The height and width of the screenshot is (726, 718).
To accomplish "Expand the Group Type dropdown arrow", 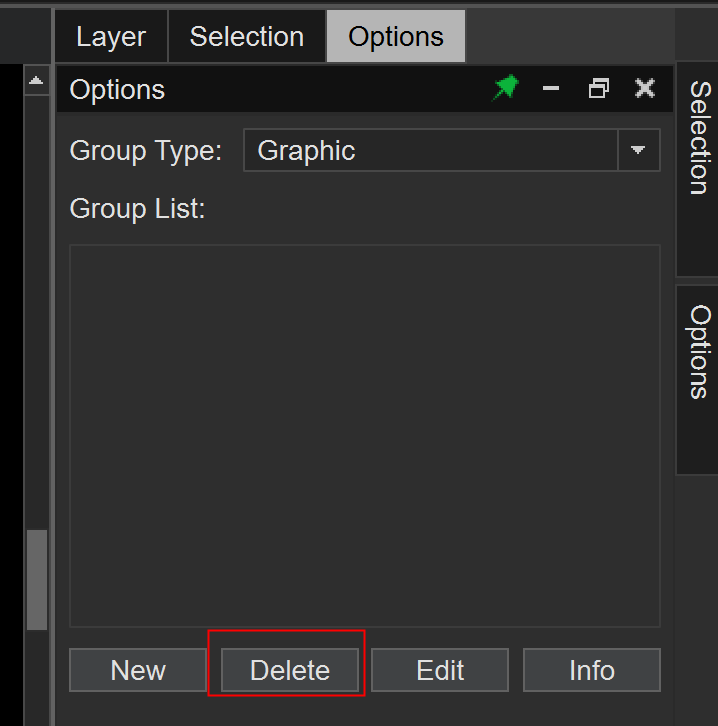I will (638, 151).
